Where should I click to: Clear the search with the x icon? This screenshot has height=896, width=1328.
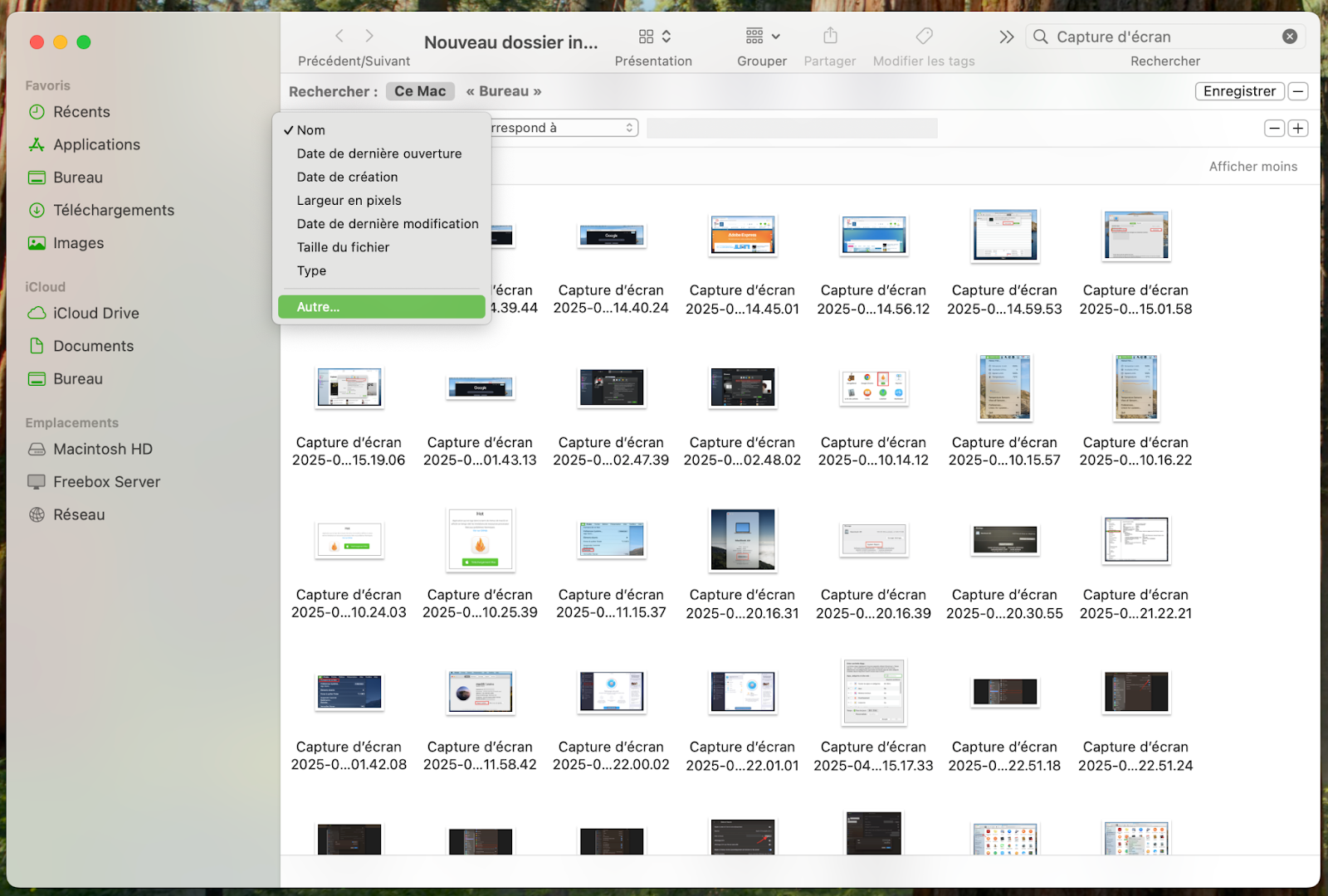point(1290,36)
